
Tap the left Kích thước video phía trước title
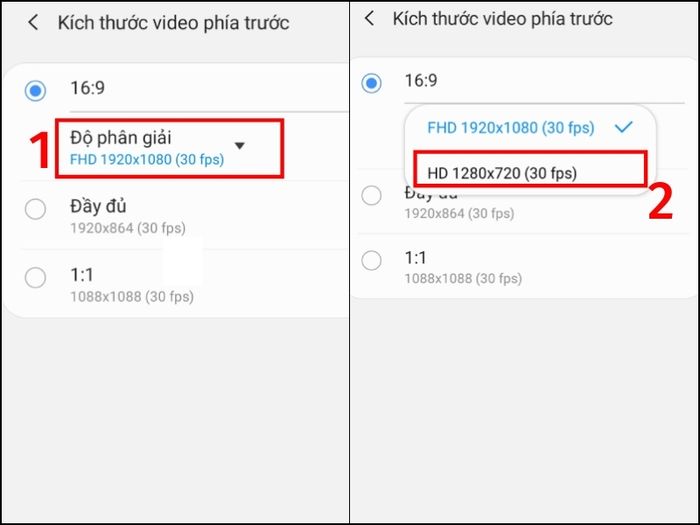tap(174, 23)
